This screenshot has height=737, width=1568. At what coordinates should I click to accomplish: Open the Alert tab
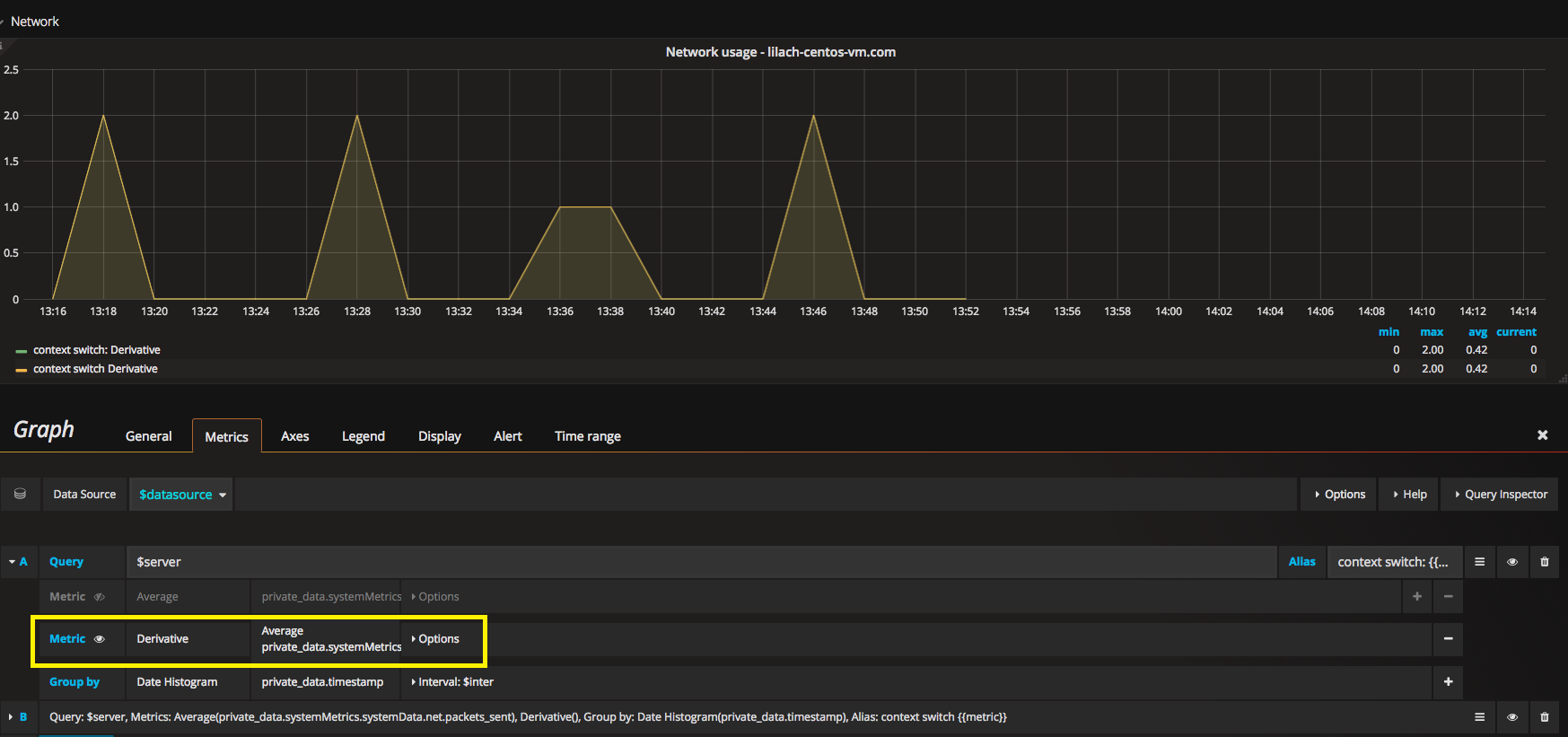(x=507, y=436)
